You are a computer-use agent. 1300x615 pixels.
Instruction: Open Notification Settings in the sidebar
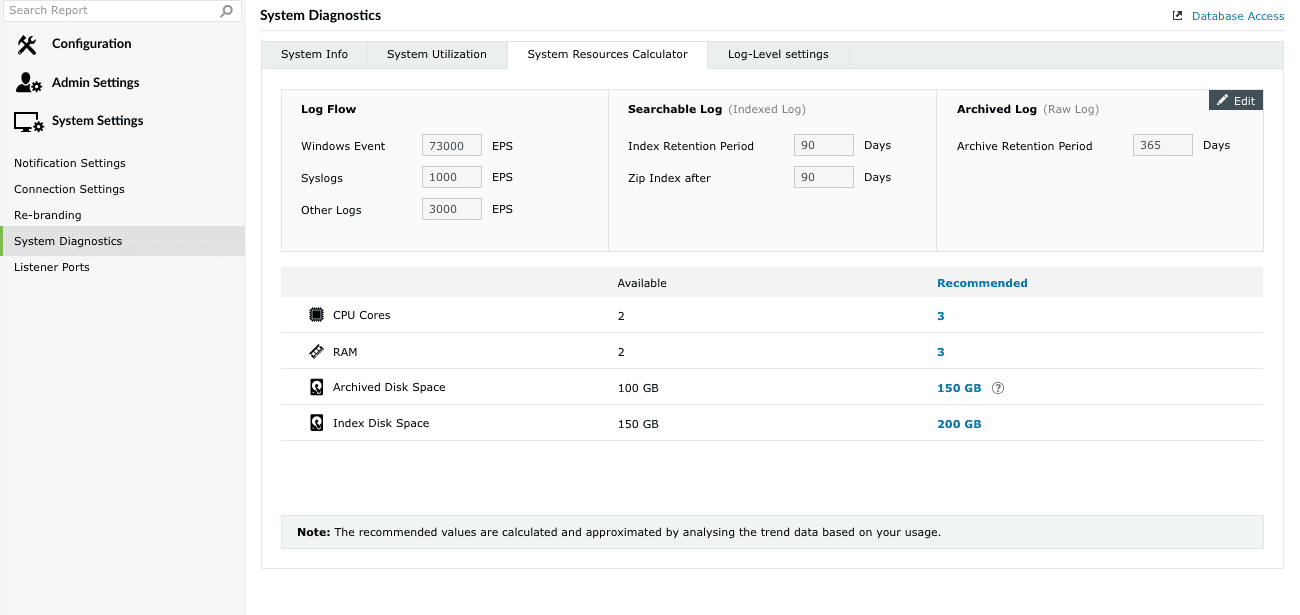tap(70, 163)
